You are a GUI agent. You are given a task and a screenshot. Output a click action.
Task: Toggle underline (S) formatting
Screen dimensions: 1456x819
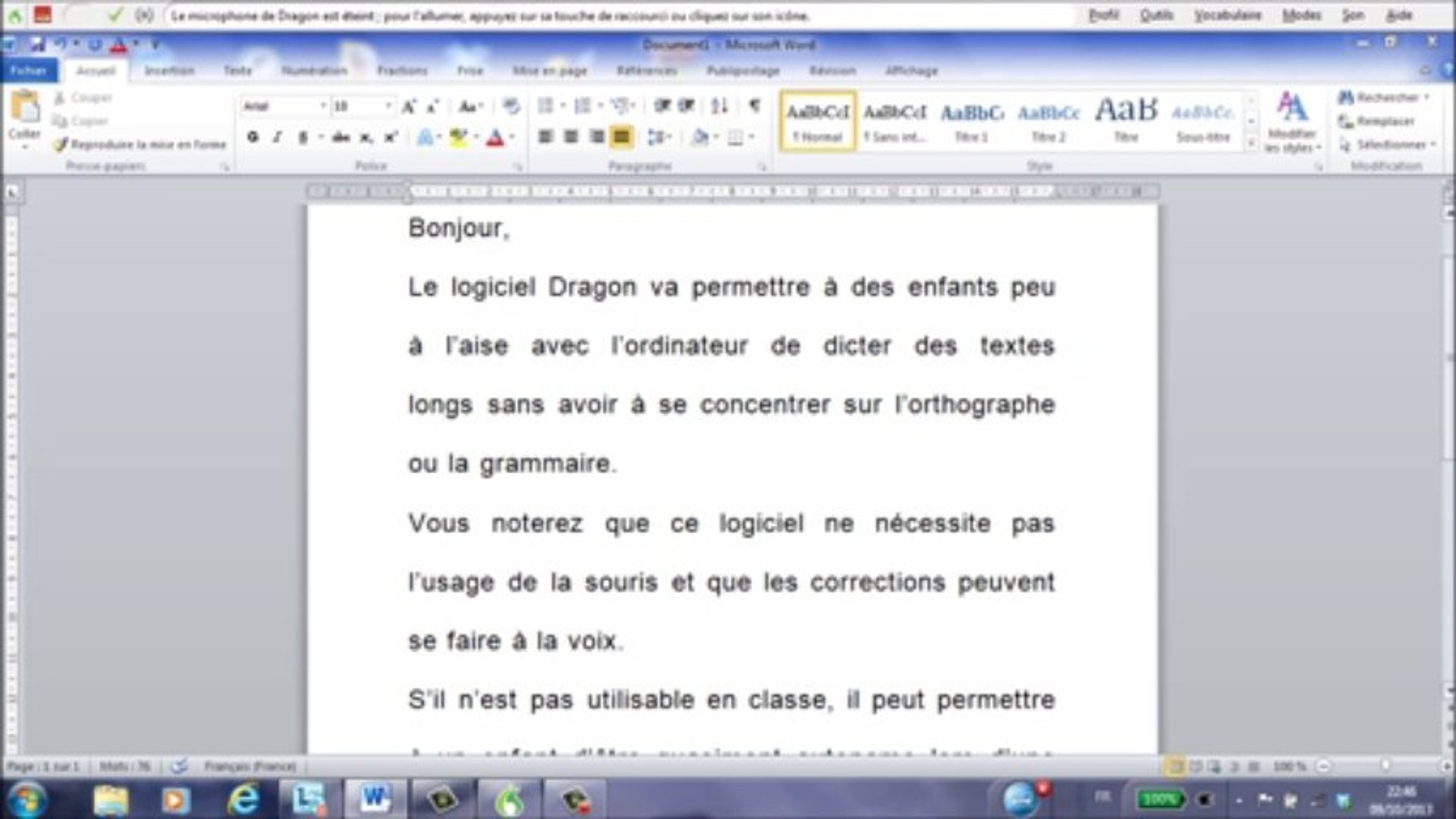pos(303,137)
